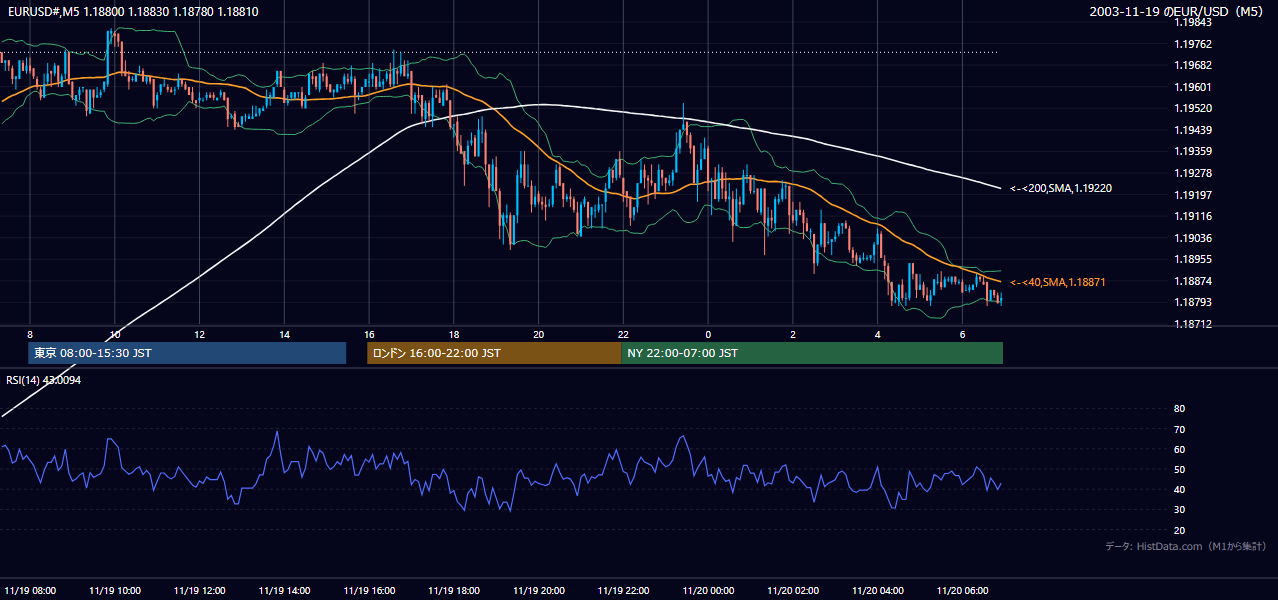Image resolution: width=1278 pixels, height=600 pixels.
Task: Click the 11/19 14:00 time label
Action: [284, 590]
